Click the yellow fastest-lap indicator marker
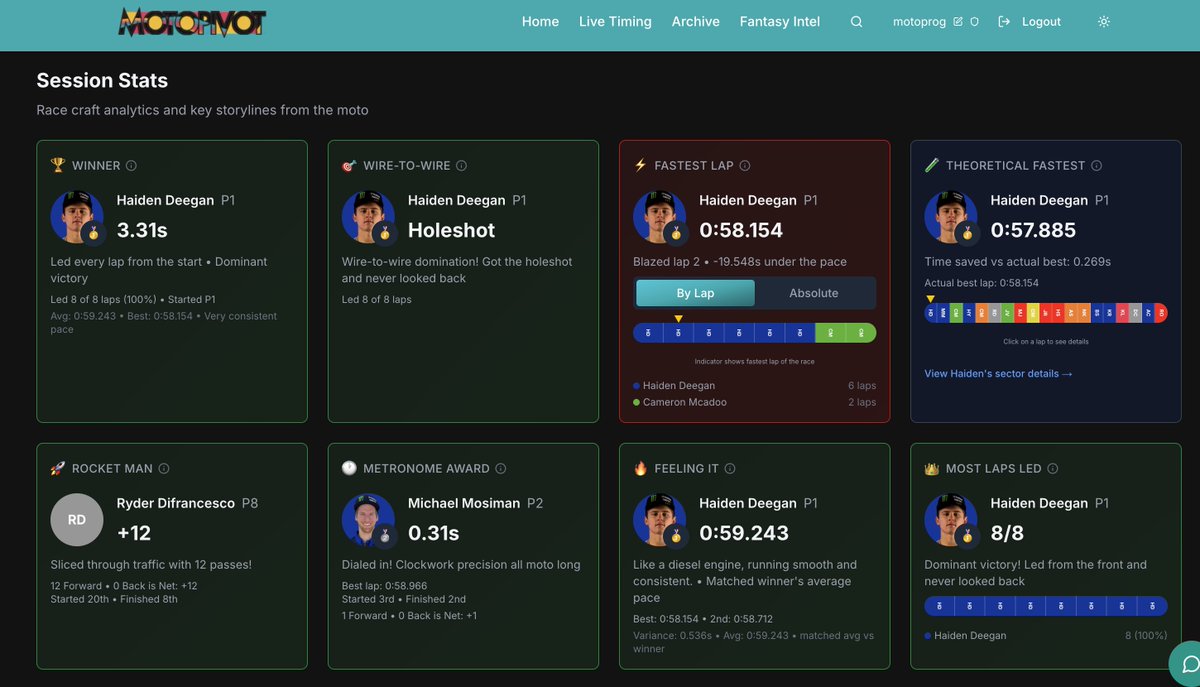 coord(679,318)
